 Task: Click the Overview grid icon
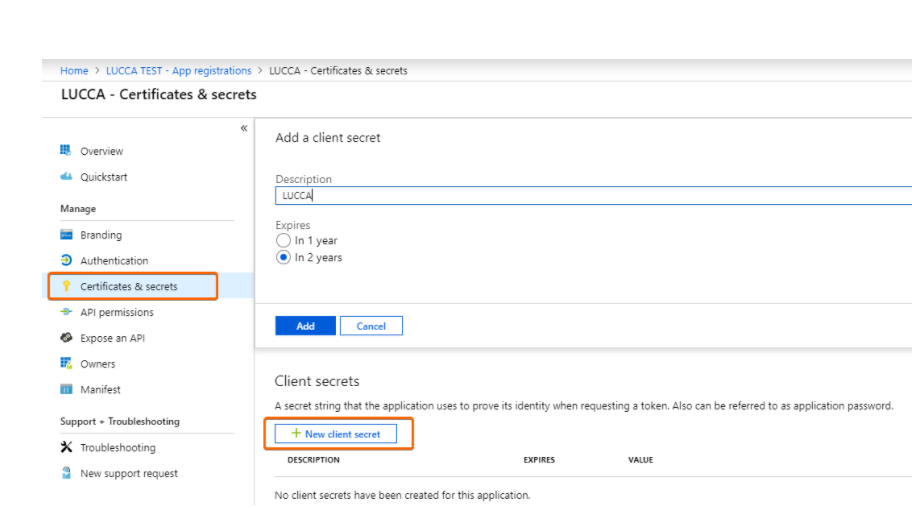tap(66, 150)
